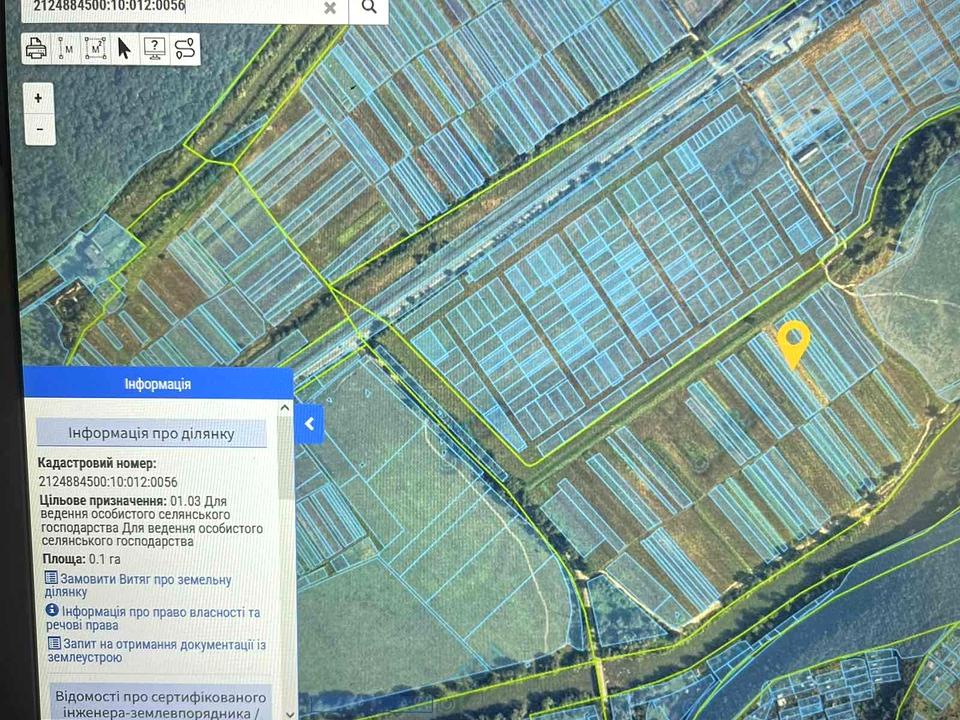Click the magnifier search button
This screenshot has width=960, height=720.
click(369, 8)
